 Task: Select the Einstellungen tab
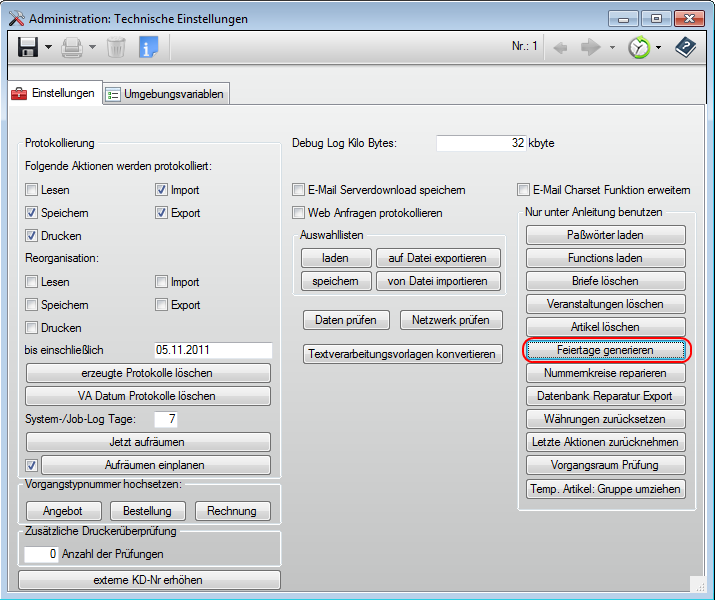coord(54,93)
